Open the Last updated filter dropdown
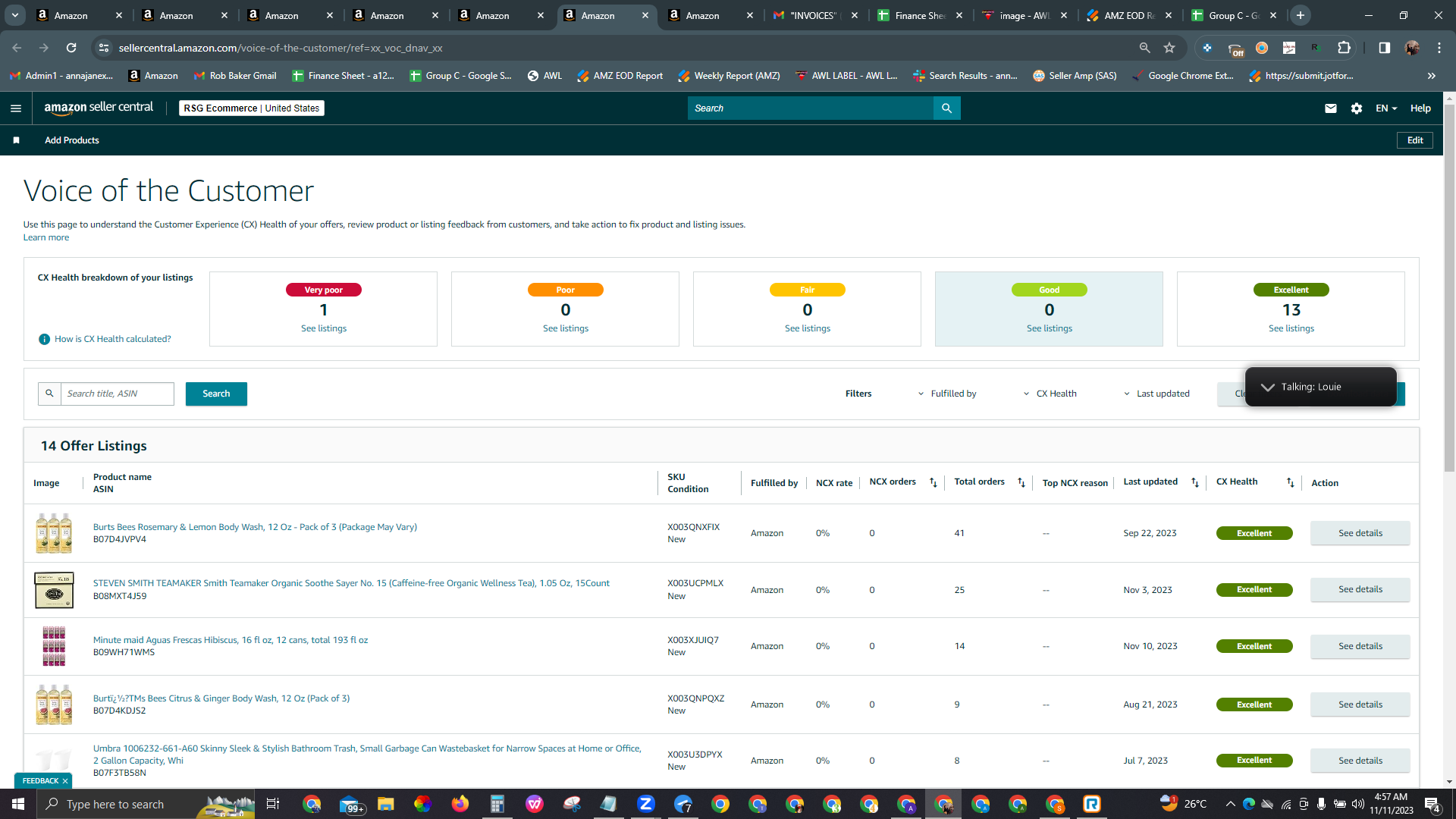This screenshot has height=819, width=1456. [1156, 394]
